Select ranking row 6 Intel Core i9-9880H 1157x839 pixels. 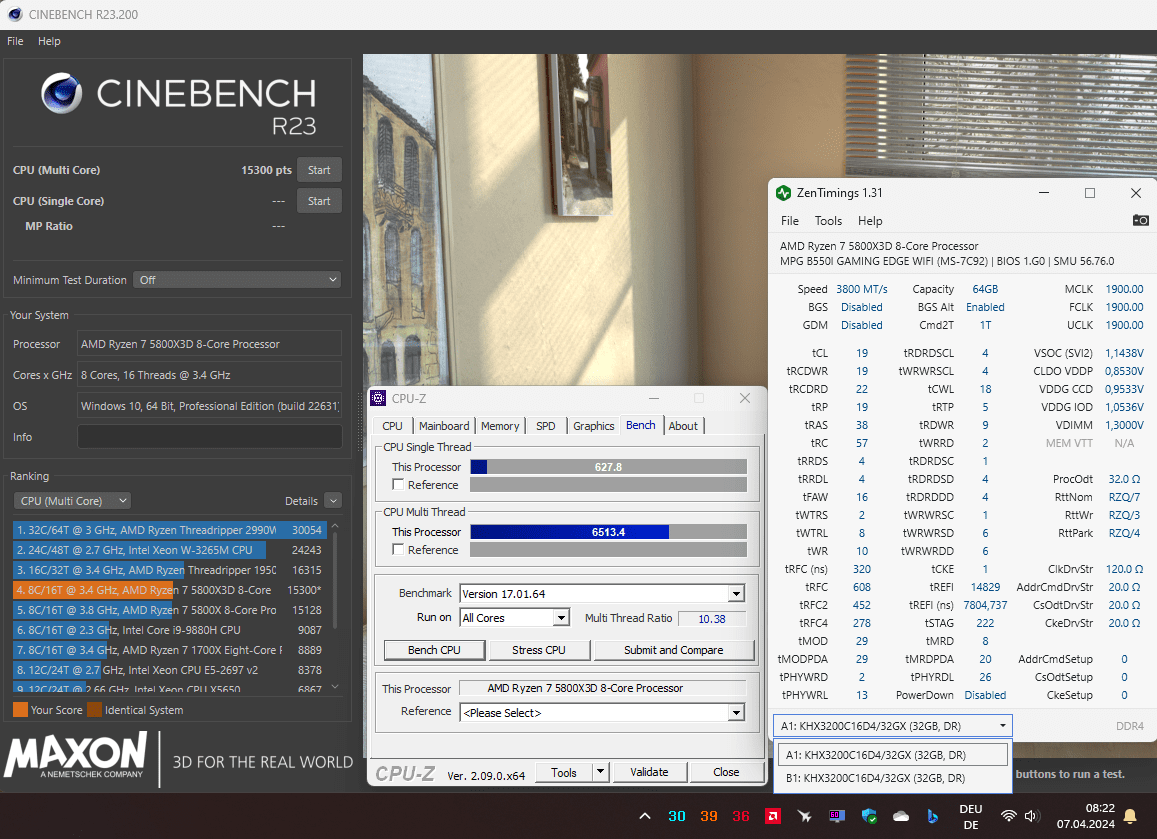pyautogui.click(x=168, y=630)
